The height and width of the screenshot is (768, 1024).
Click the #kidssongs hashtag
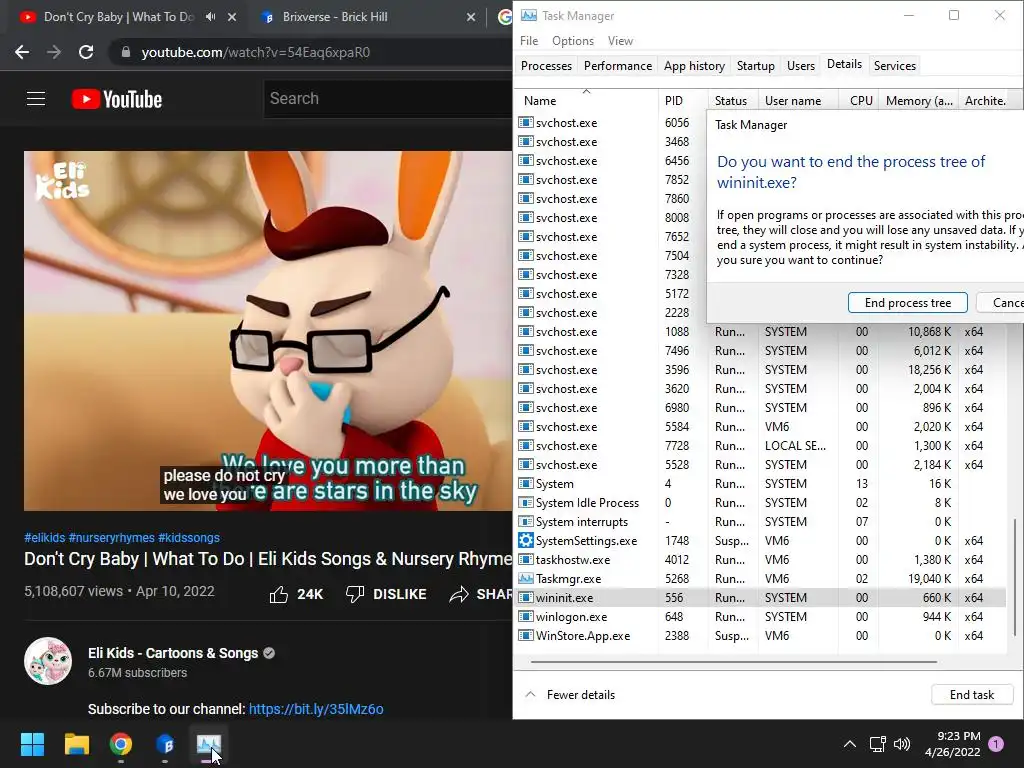189,537
